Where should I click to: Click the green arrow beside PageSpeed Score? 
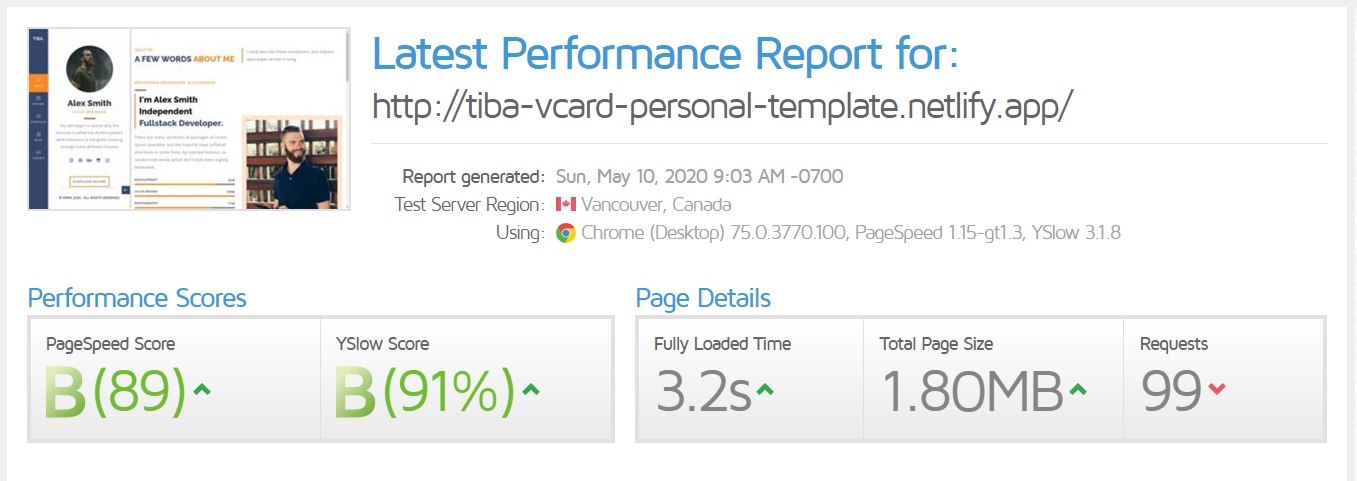201,390
